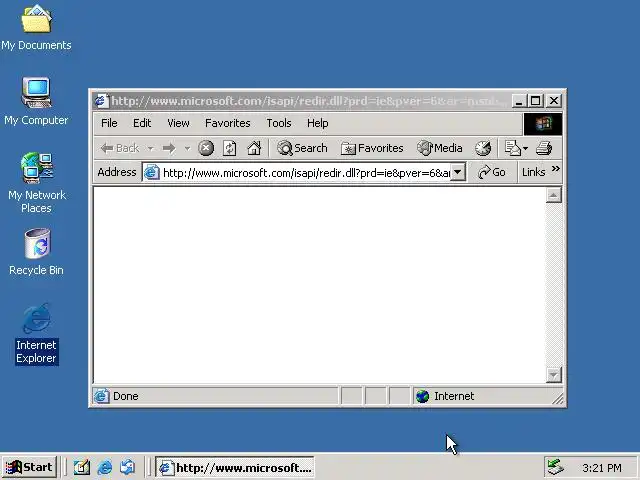Click the page icon in address bar
640x480 pixels.
click(x=151, y=173)
